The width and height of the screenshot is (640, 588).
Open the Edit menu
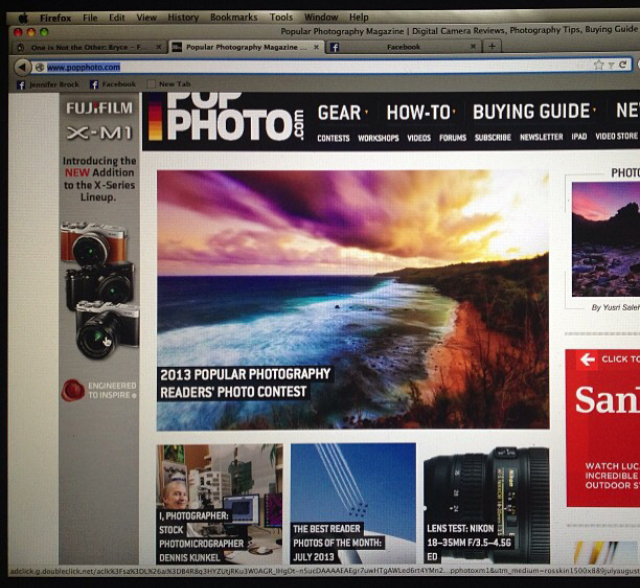point(117,18)
